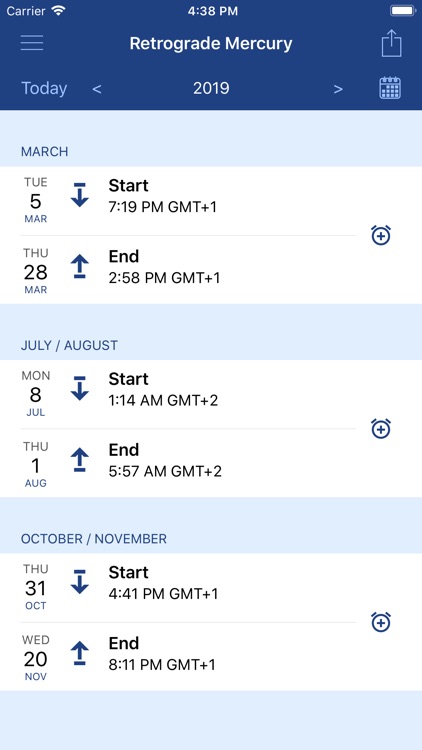Select the Start 4:41 PM GMT+1 entry

pyautogui.click(x=189, y=588)
